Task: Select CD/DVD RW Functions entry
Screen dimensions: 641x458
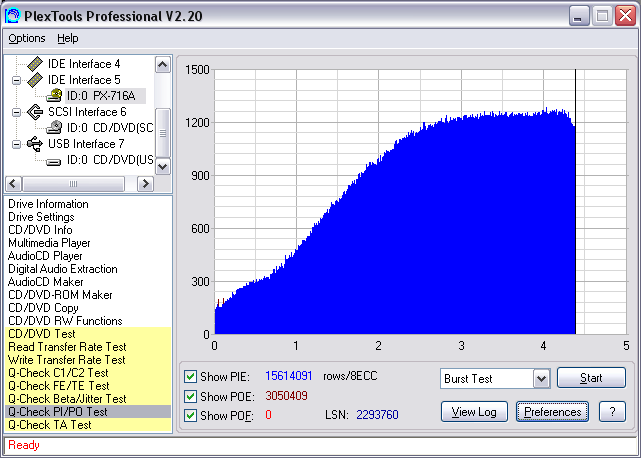Action: coord(65,321)
